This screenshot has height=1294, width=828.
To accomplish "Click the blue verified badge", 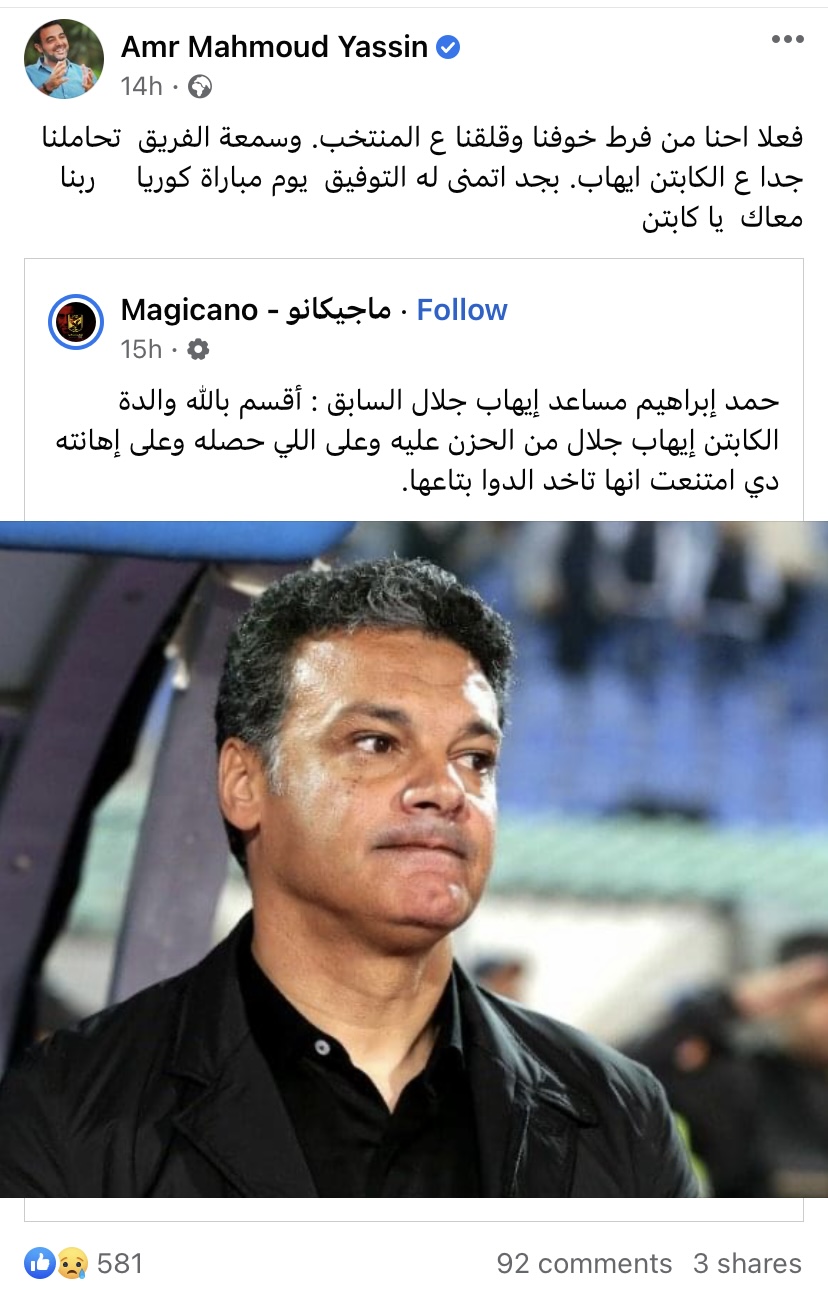I will tap(450, 46).
